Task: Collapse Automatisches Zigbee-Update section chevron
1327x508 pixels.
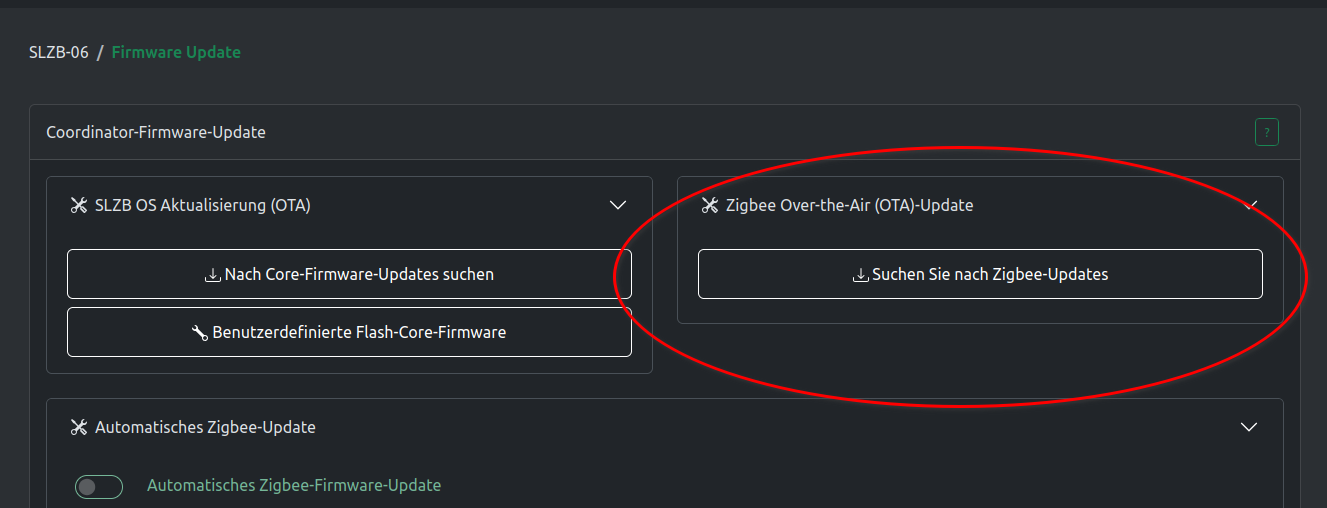Action: (1249, 428)
